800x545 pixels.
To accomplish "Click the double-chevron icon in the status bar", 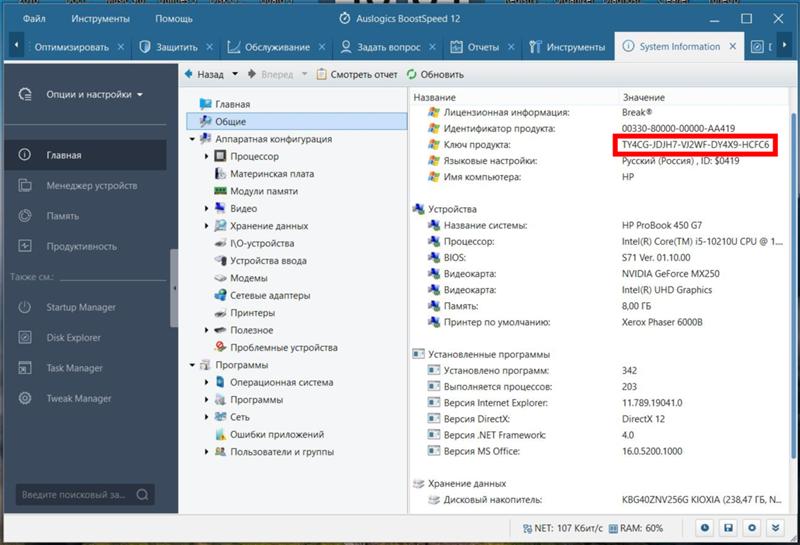I will pyautogui.click(x=775, y=528).
